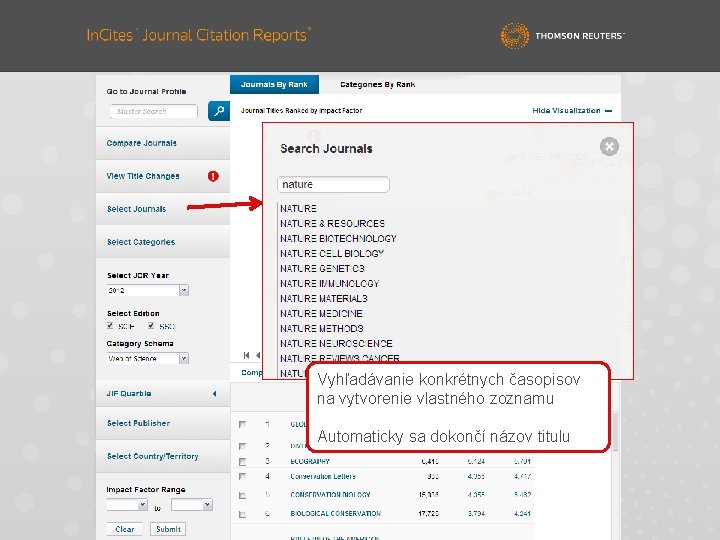Click the first page navigation arrow
The height and width of the screenshot is (540, 720).
247,355
